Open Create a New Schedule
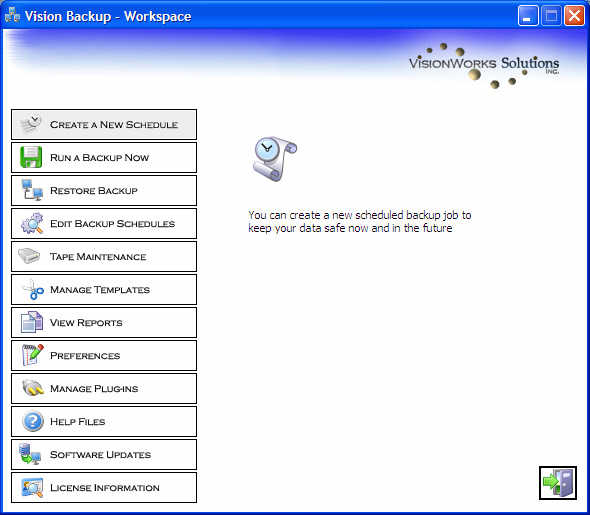Viewport: 590px width, 515px height. [104, 125]
